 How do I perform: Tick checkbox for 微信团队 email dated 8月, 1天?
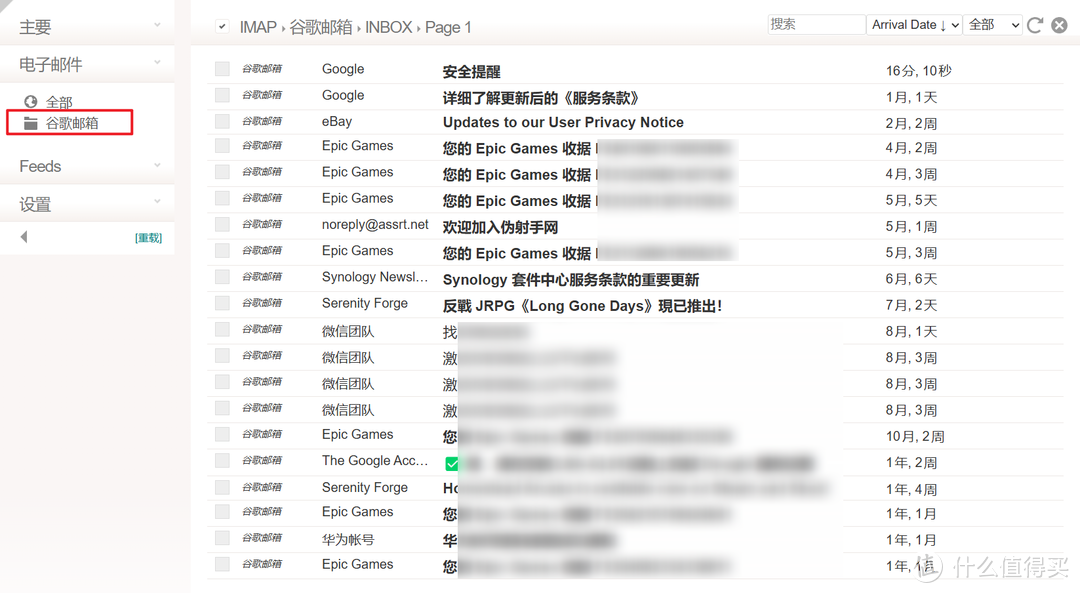click(x=222, y=329)
